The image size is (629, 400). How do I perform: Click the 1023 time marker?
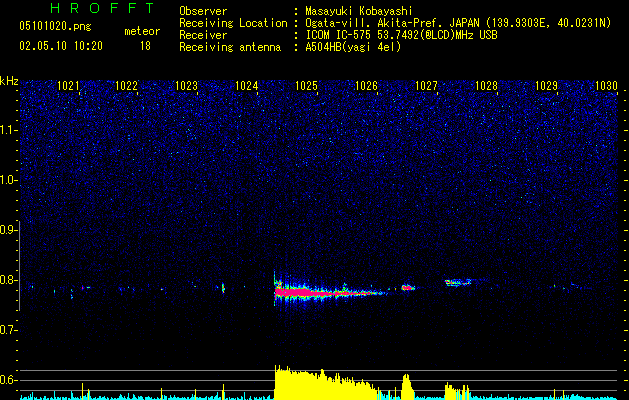tap(187, 86)
